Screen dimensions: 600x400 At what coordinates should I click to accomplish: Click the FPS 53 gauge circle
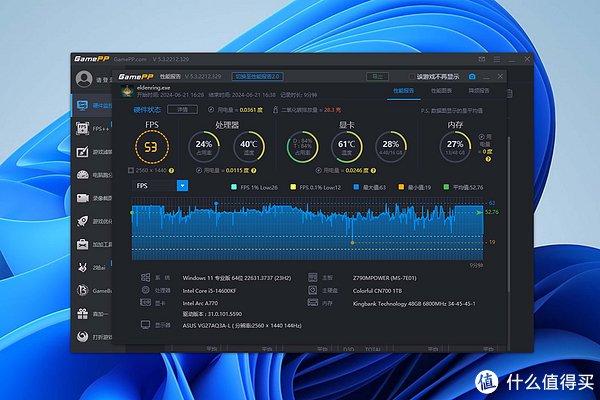pos(152,147)
